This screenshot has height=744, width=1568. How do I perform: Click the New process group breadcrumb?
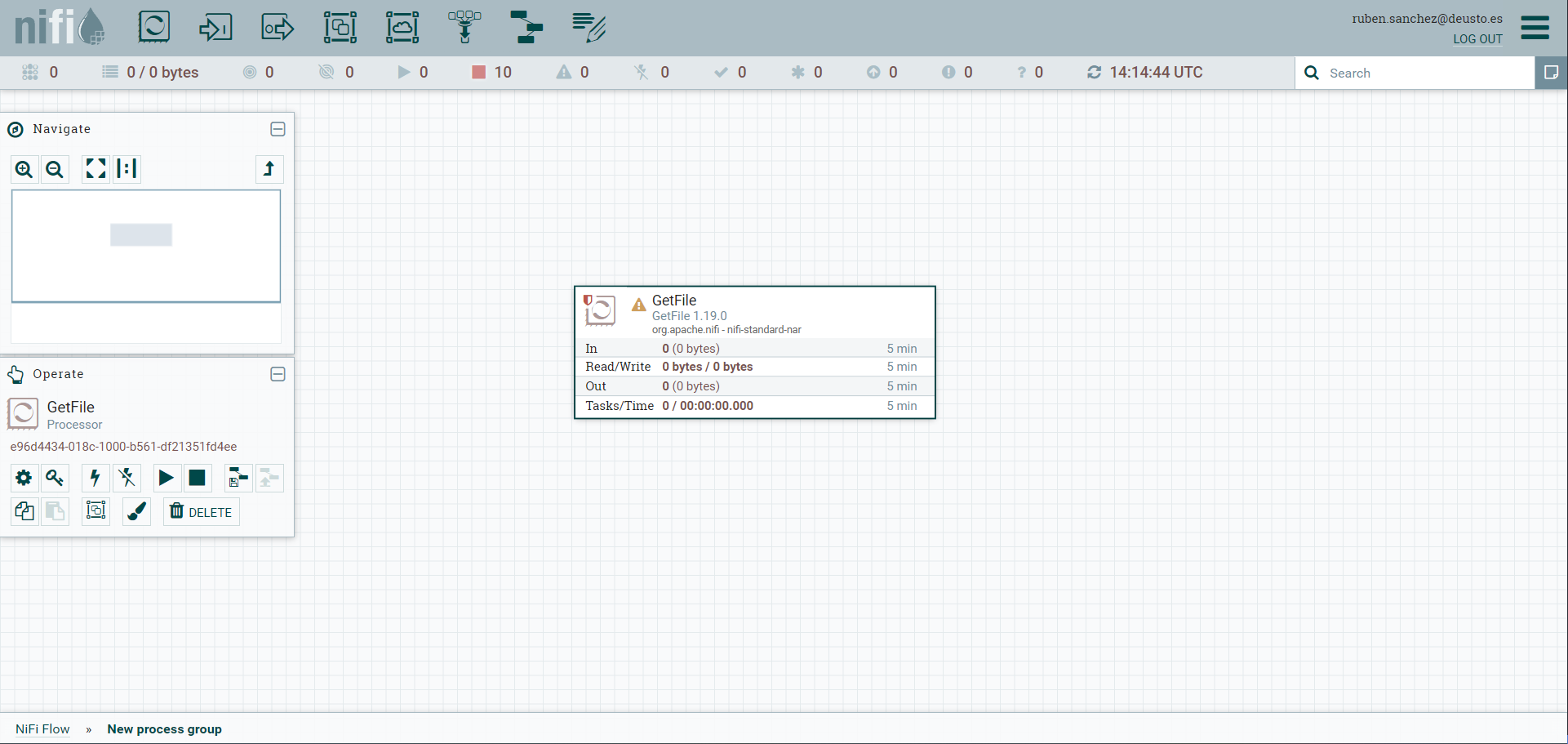[164, 729]
